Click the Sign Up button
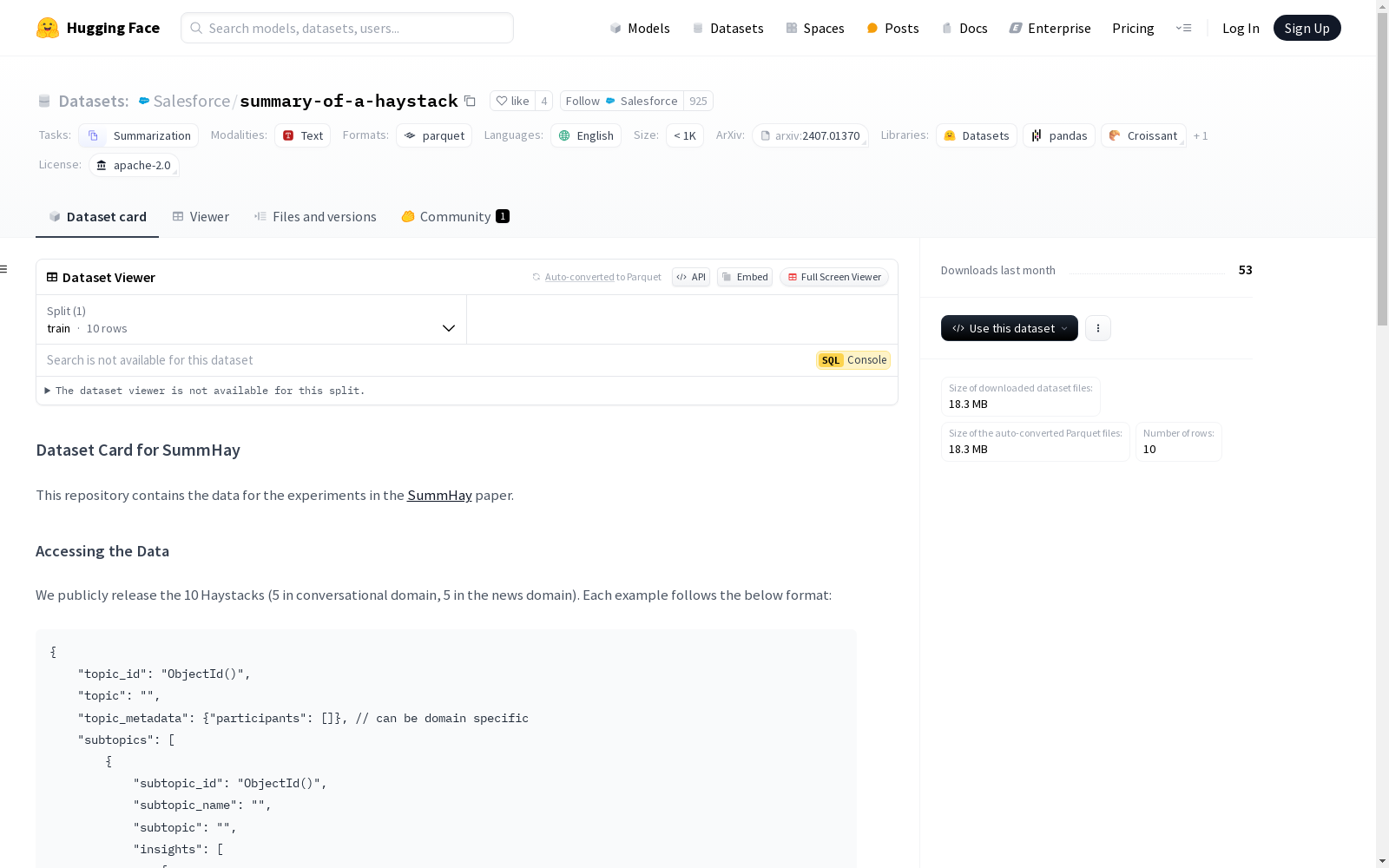 [1307, 28]
